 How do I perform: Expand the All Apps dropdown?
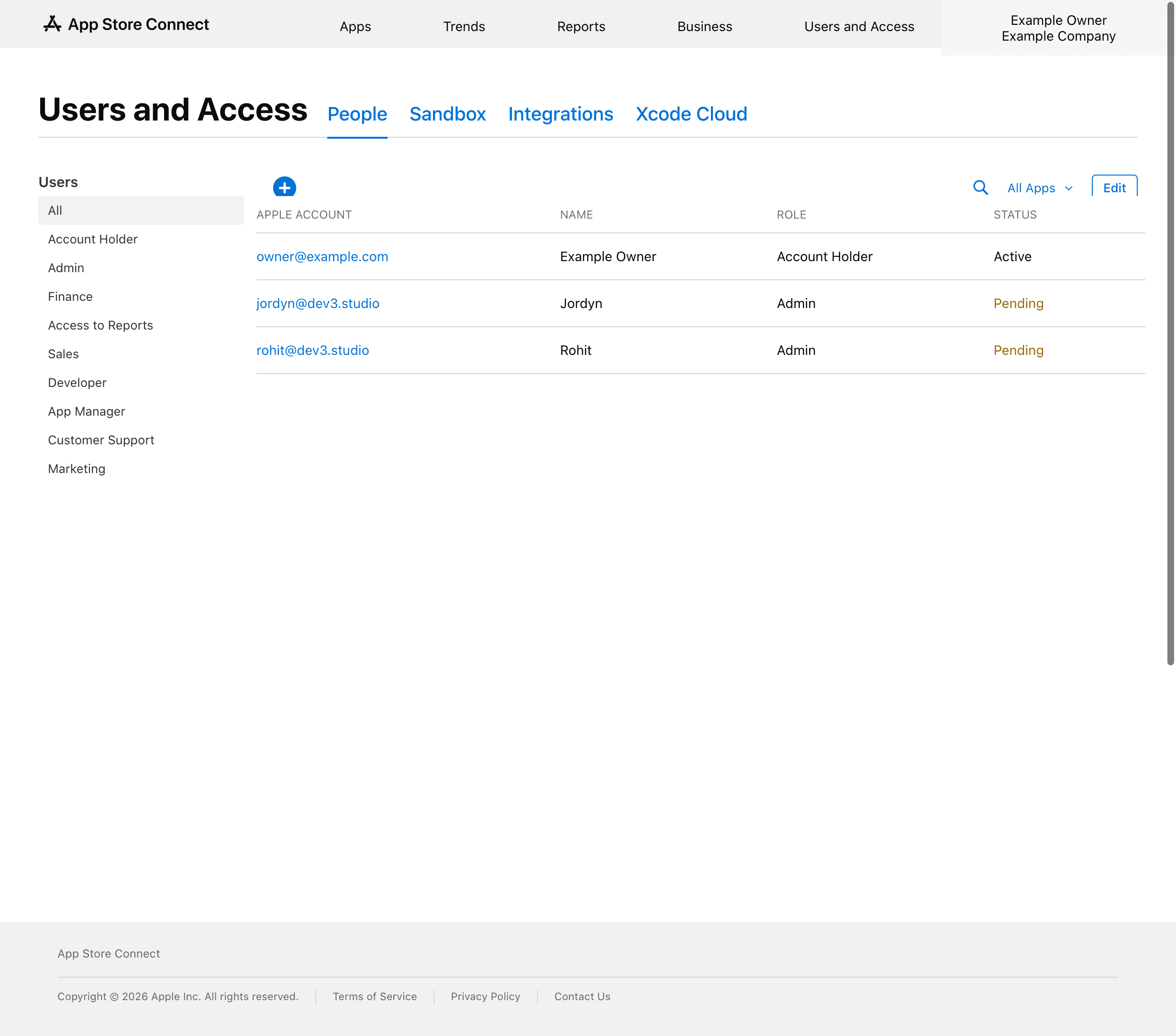coord(1040,188)
